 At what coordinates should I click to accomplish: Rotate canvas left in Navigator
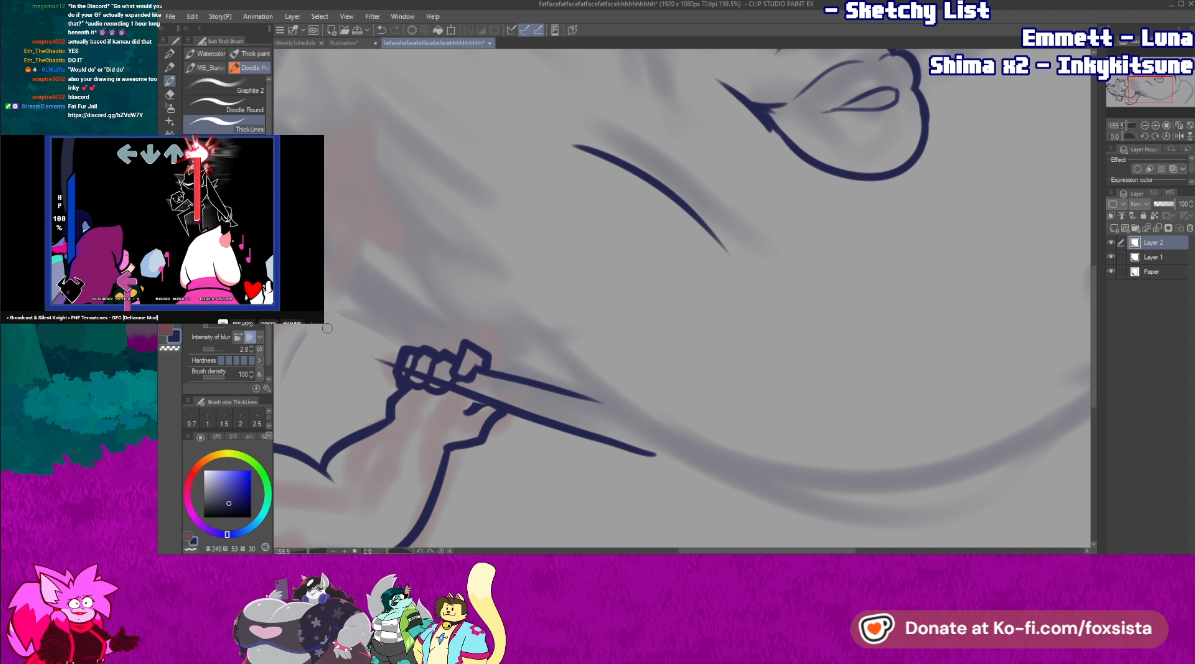[1145, 136]
